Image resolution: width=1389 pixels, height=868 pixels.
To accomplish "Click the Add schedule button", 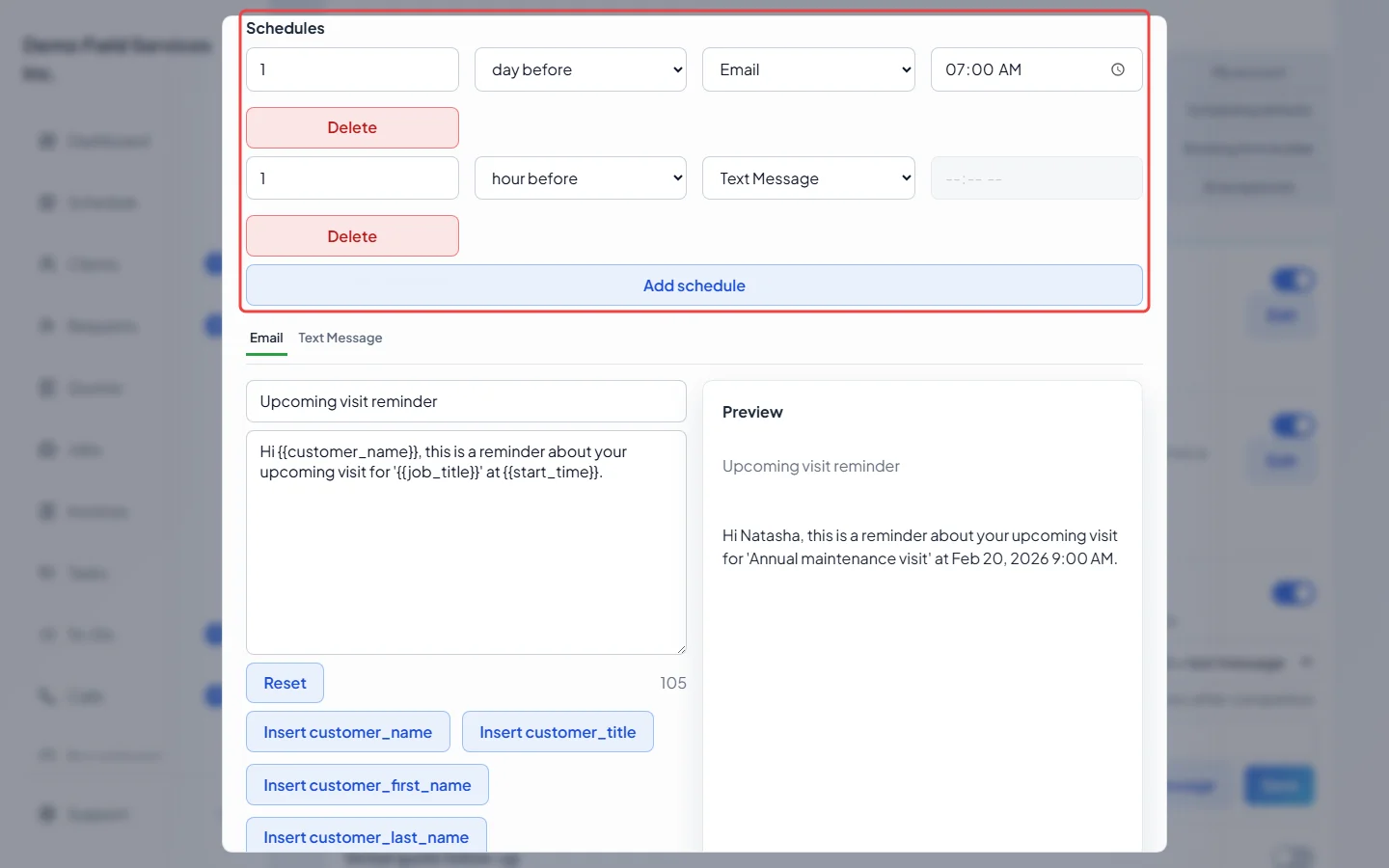I will (x=694, y=285).
